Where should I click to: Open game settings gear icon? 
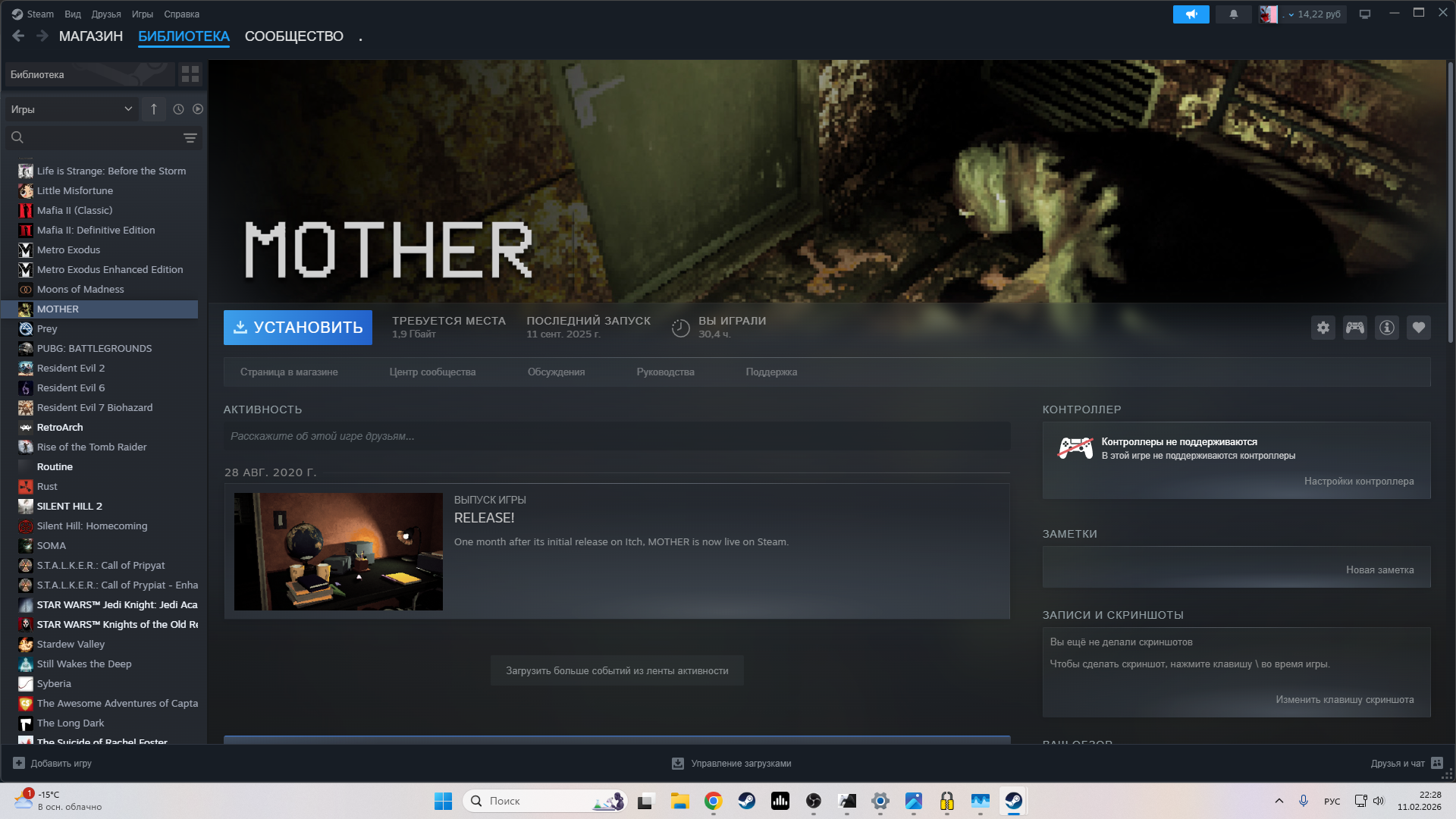pos(1323,328)
